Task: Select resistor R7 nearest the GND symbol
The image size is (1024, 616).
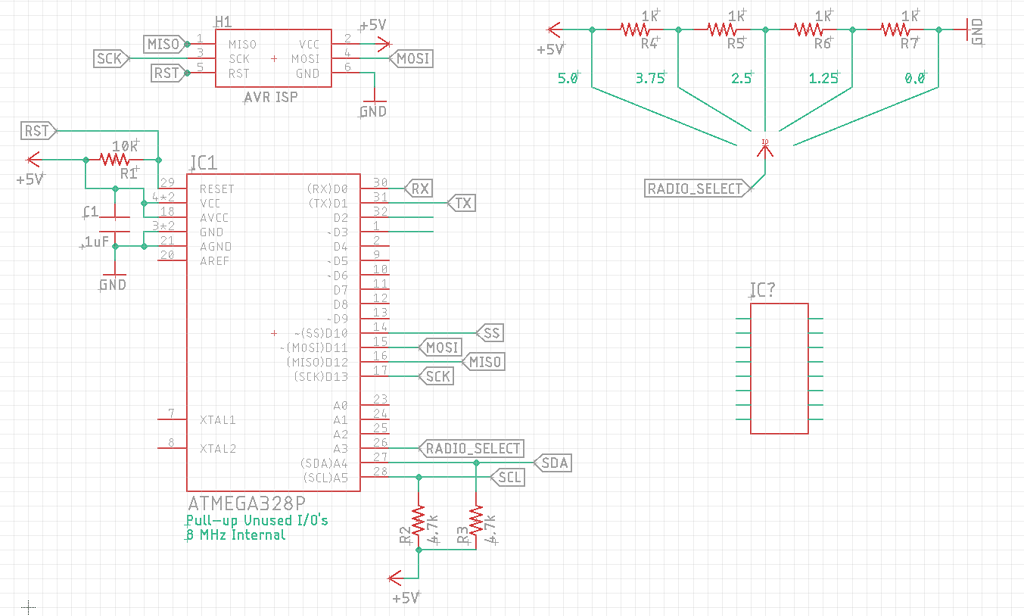Action: click(893, 28)
